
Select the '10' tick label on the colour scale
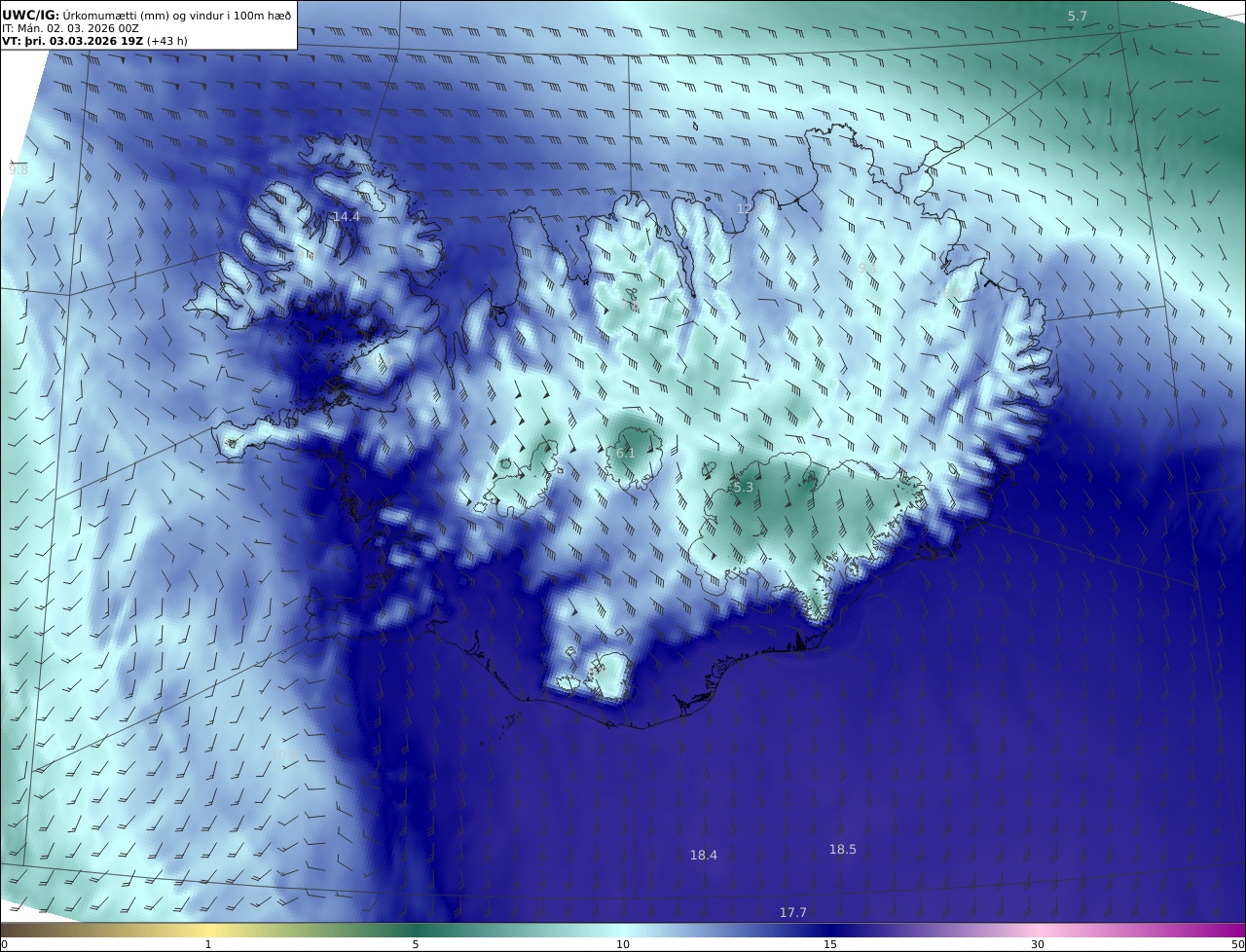coord(623,944)
